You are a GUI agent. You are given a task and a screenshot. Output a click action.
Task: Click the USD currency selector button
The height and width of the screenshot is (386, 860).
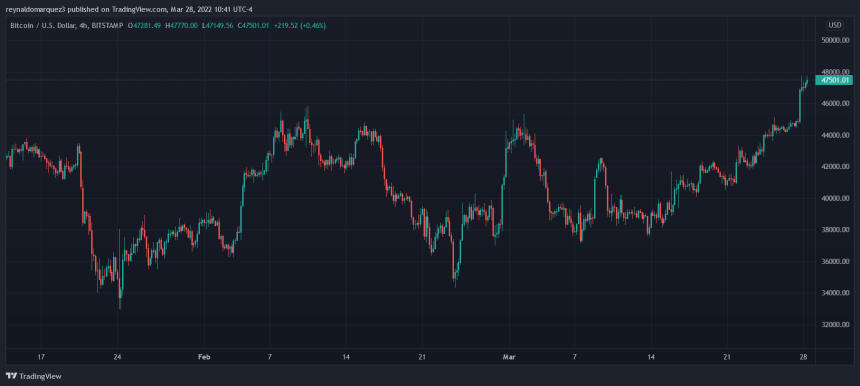click(835, 26)
